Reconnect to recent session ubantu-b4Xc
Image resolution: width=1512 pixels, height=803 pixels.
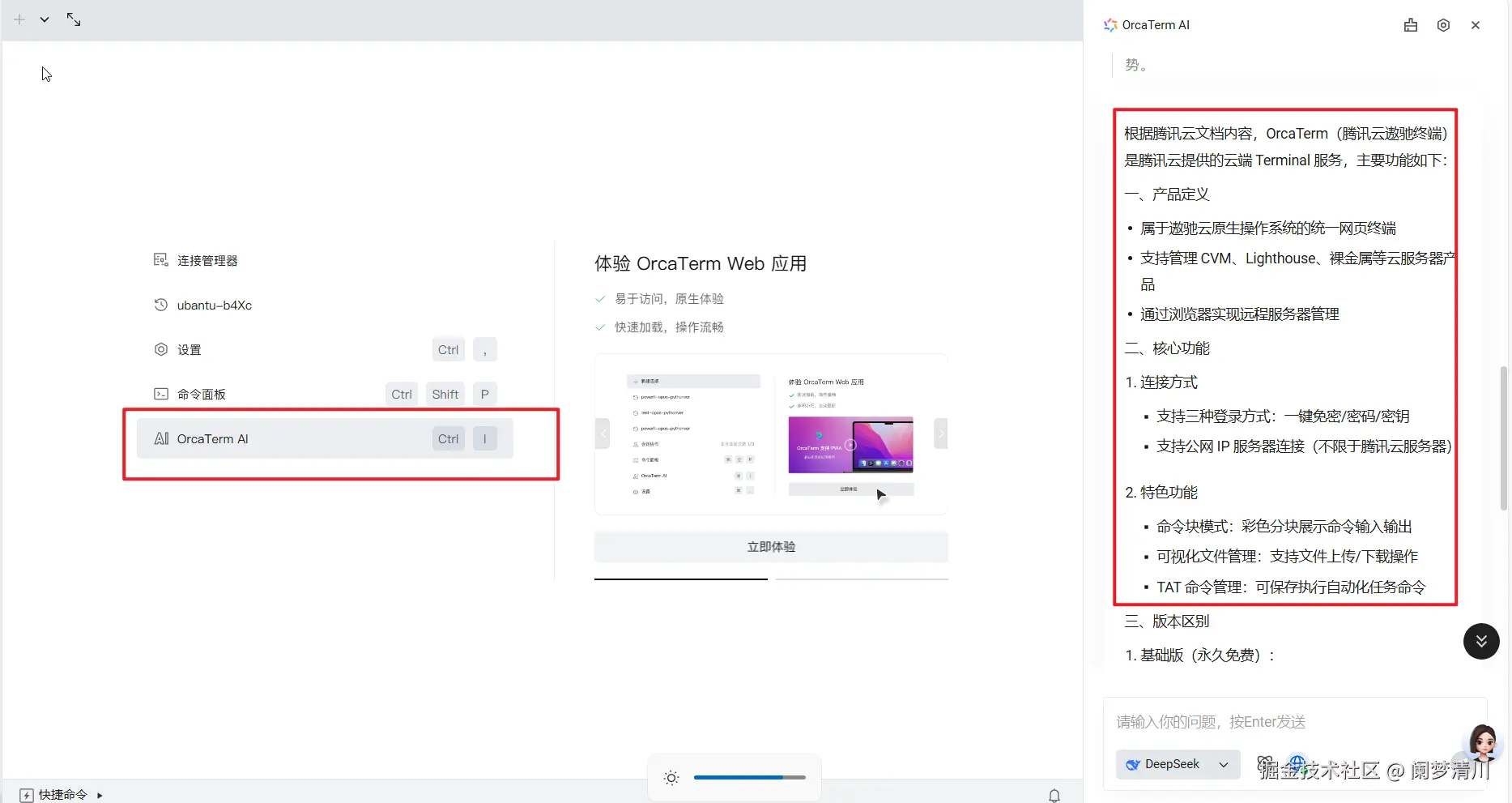(x=325, y=305)
